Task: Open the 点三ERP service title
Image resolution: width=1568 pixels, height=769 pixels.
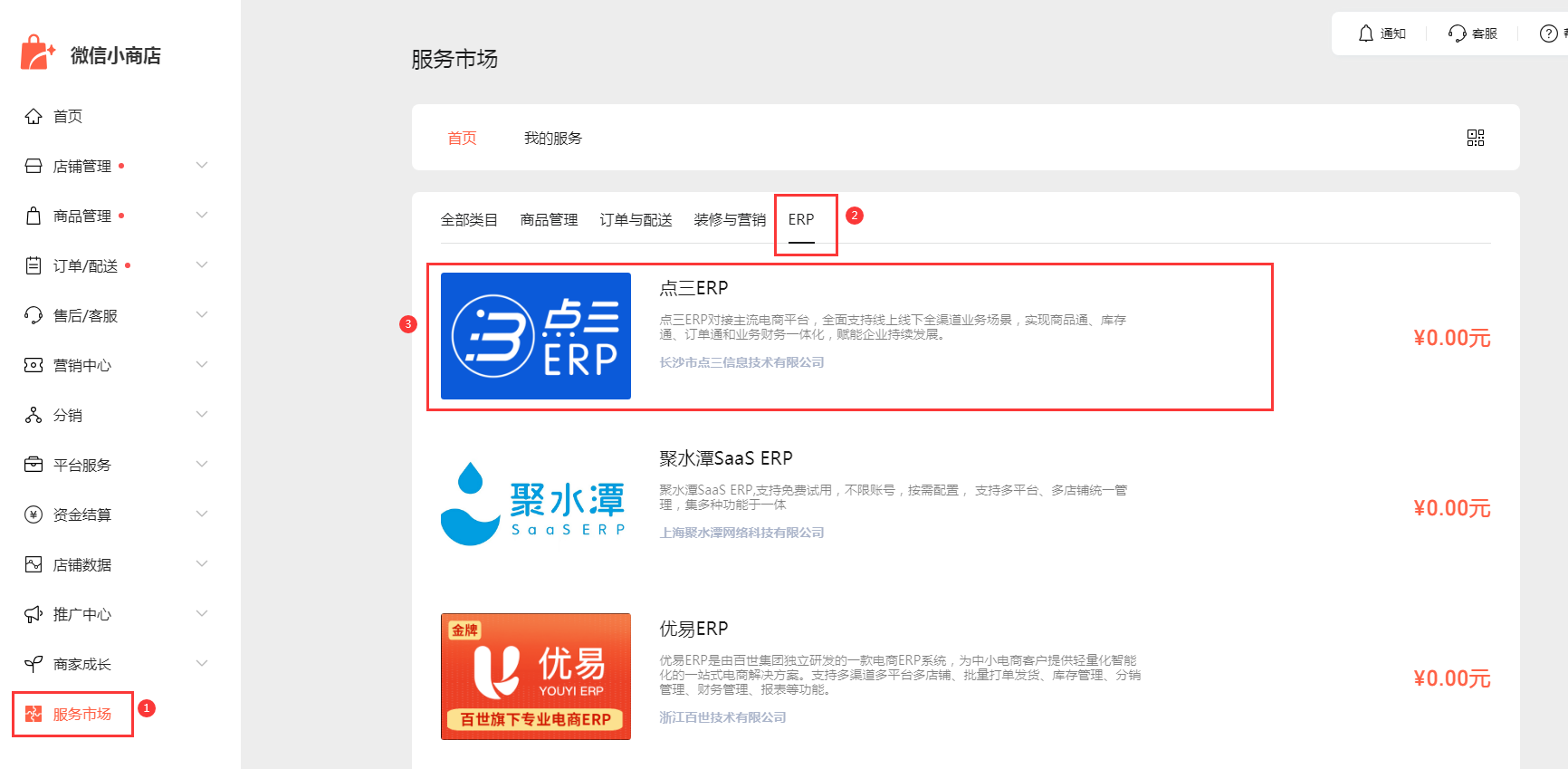Action: pyautogui.click(x=693, y=288)
